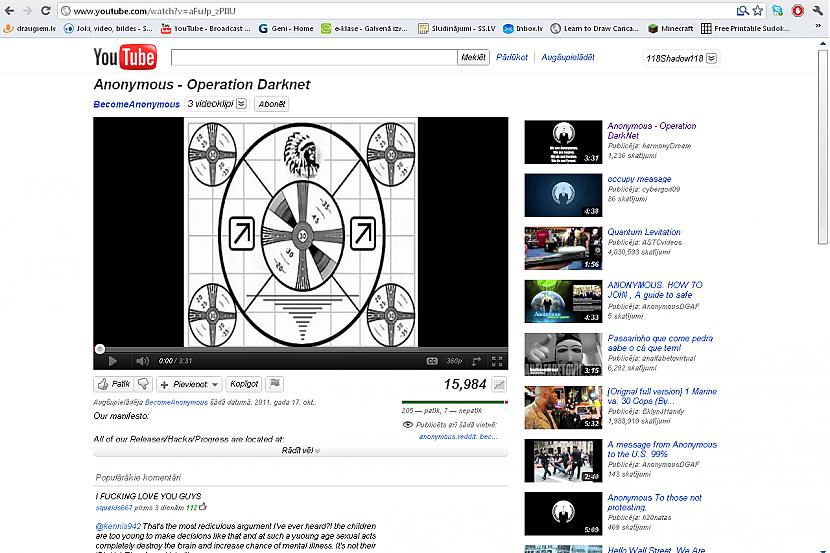Open Anonymous To those not protesting video
Image resolution: width=830 pixels, height=553 pixels.
tap(654, 502)
